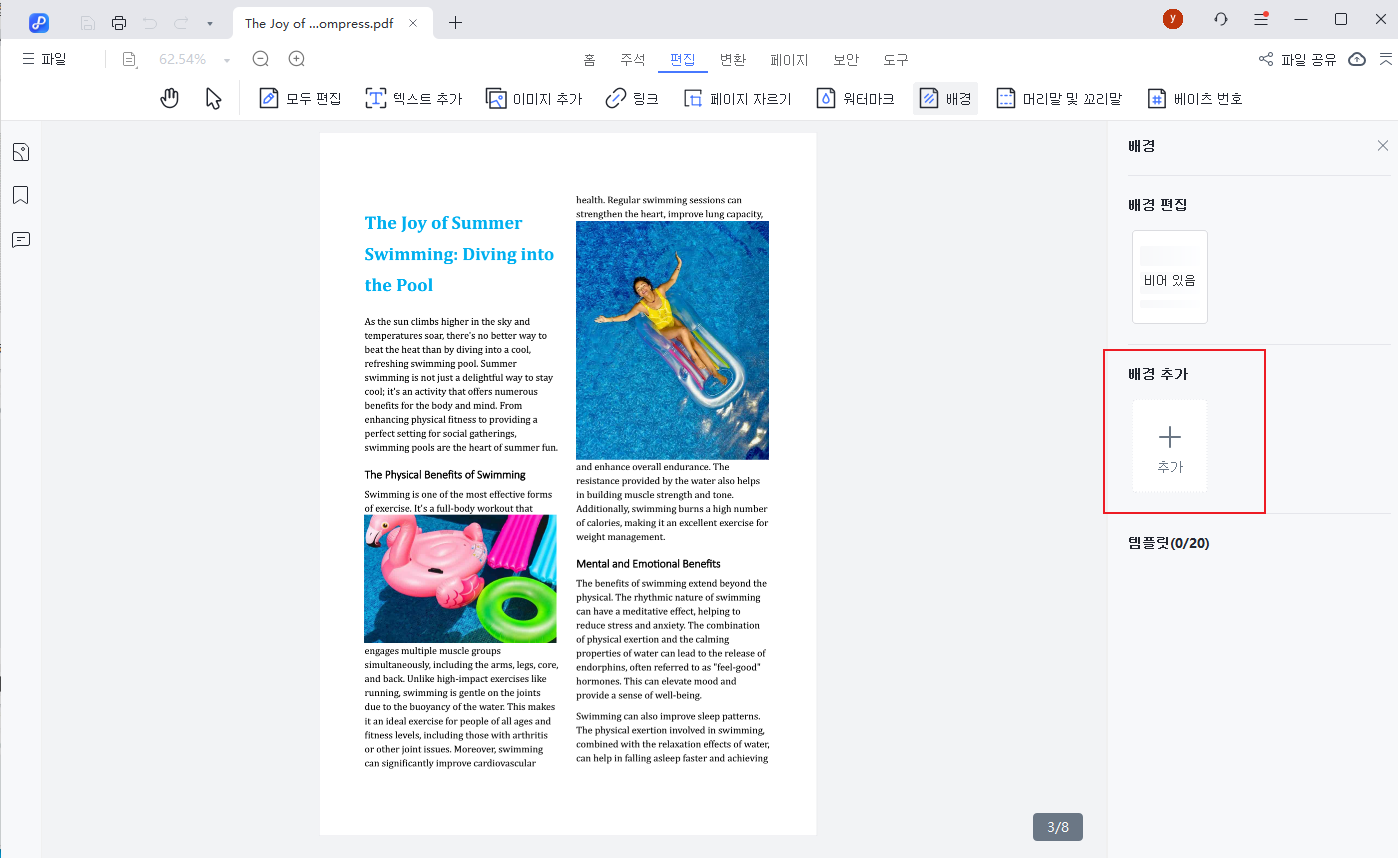Select the arrow cursor tool
The height and width of the screenshot is (858, 1398).
point(213,98)
